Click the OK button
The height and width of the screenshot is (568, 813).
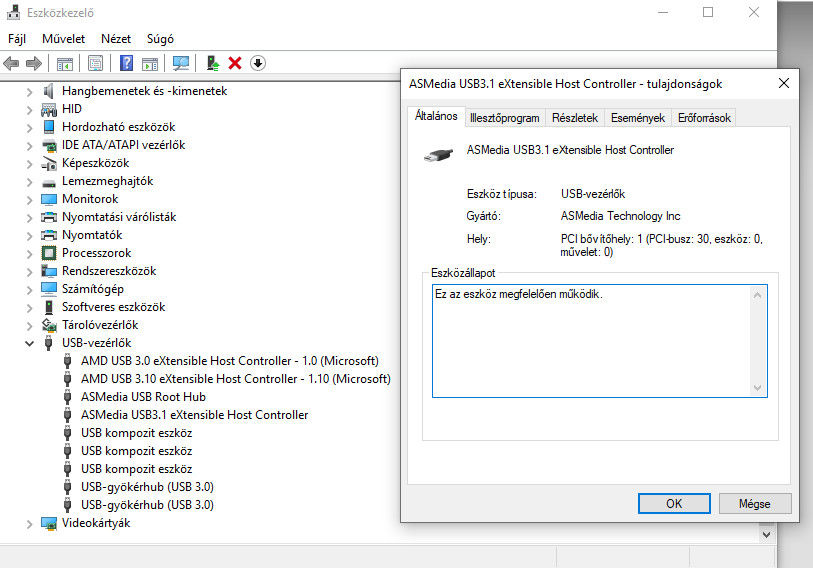(x=674, y=504)
